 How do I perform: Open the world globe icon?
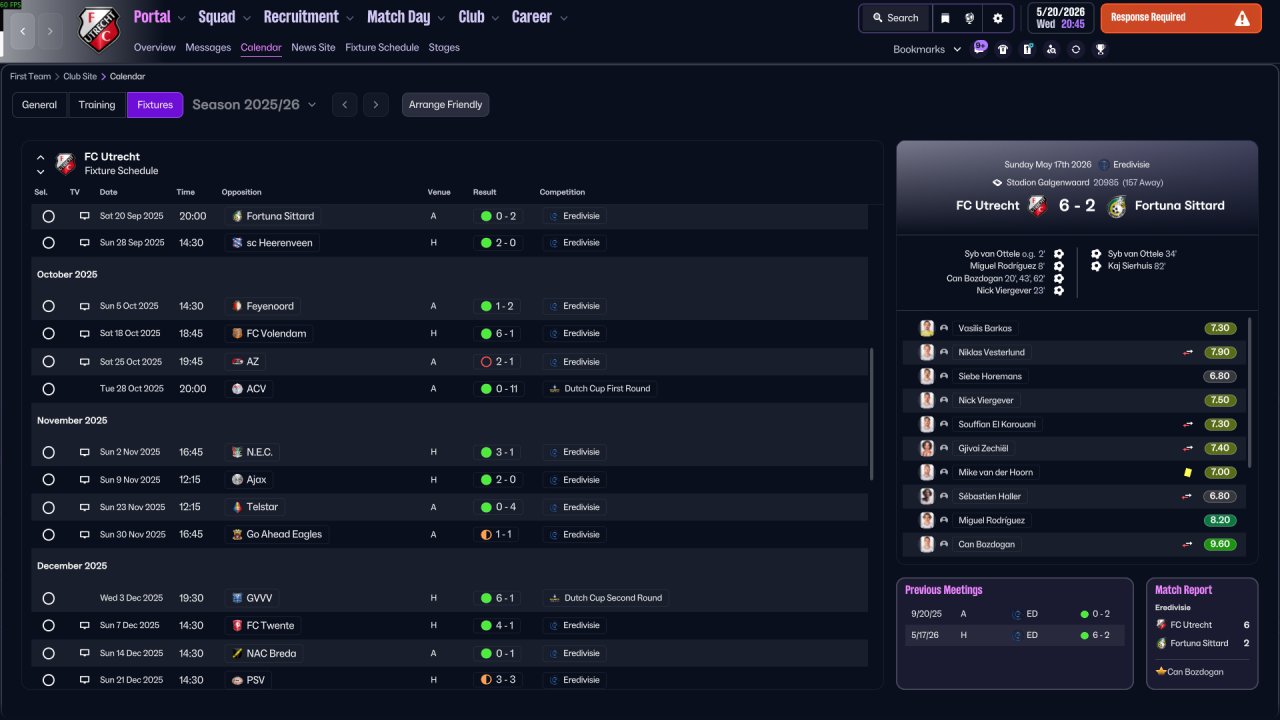(x=970, y=18)
